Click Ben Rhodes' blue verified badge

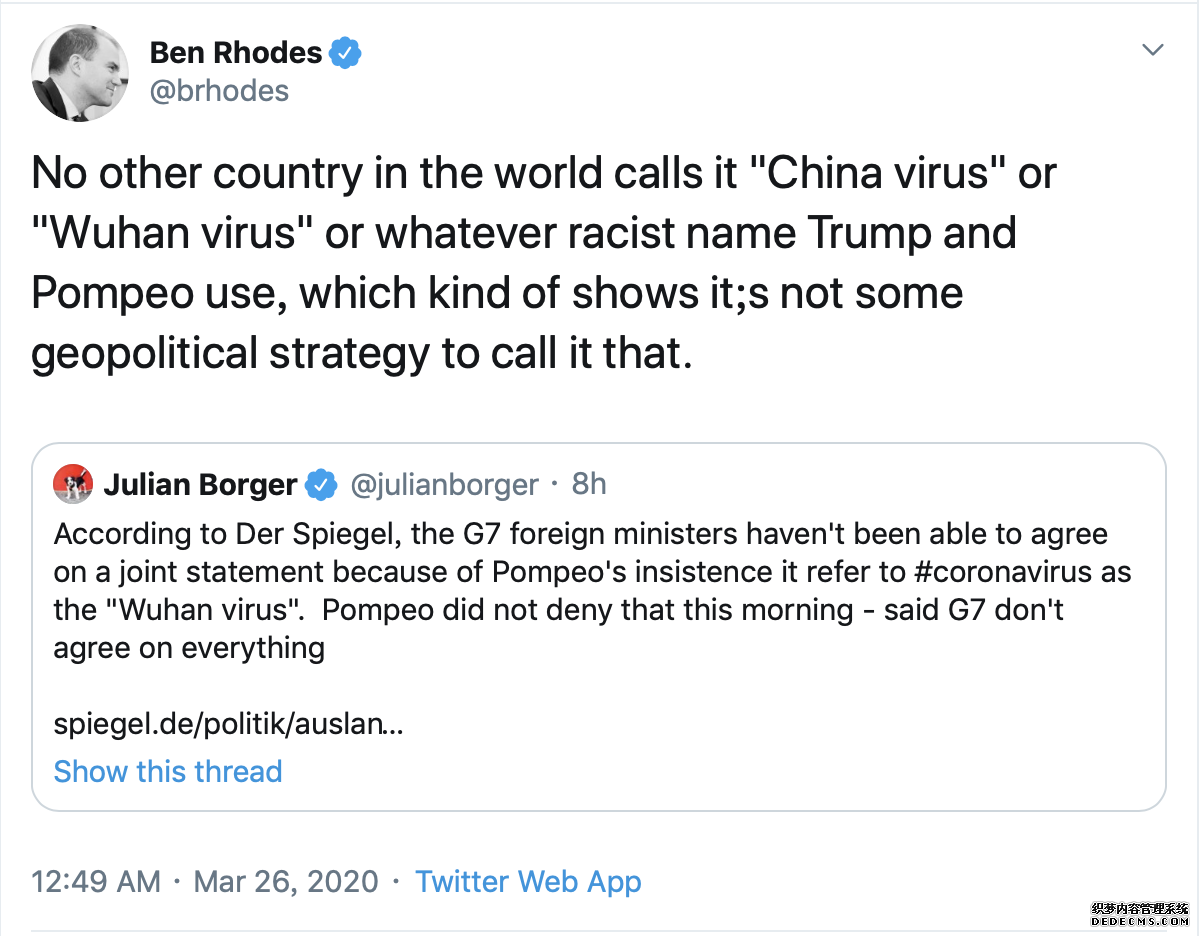(346, 52)
